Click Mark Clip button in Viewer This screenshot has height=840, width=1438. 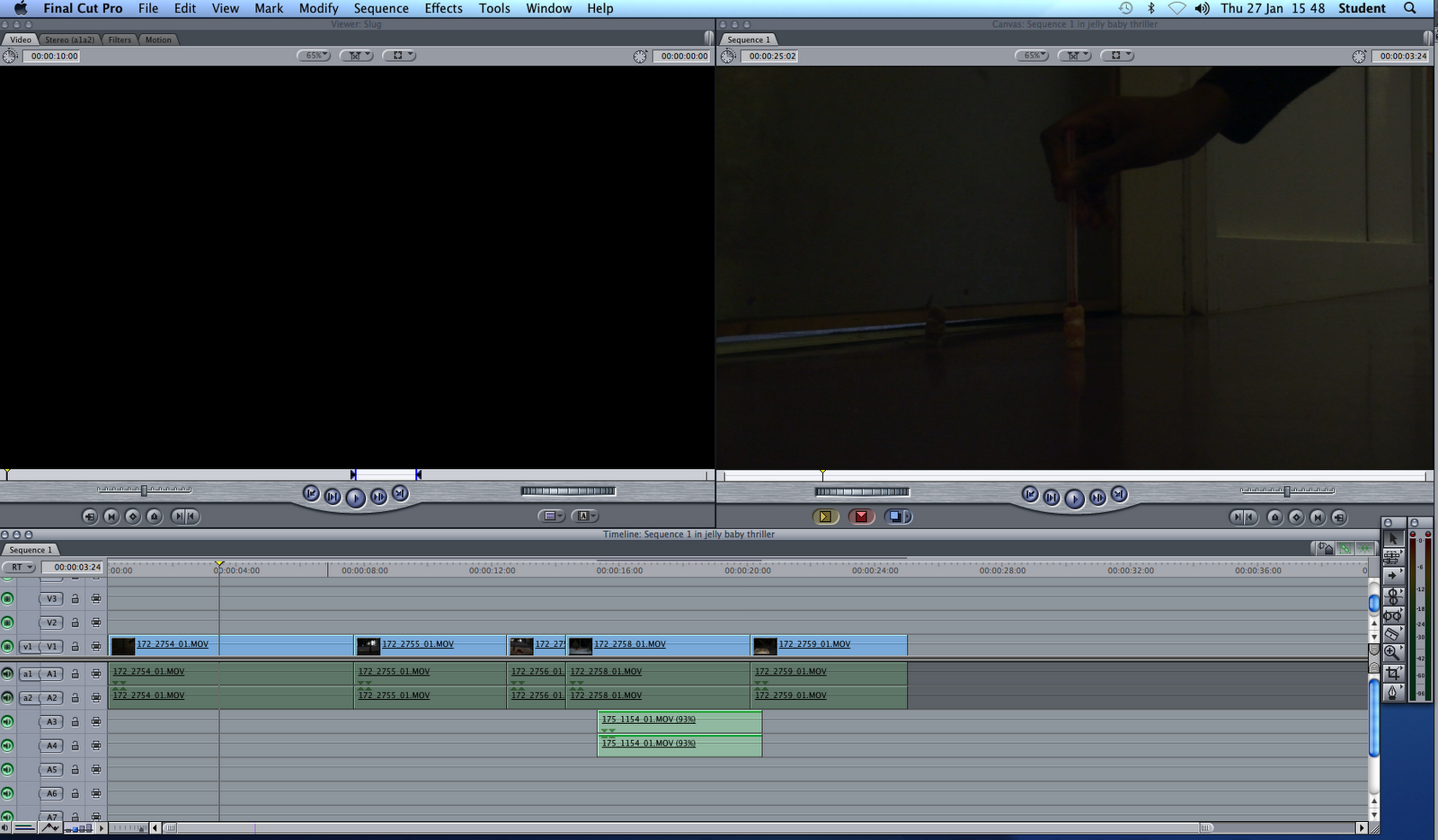coord(111,517)
